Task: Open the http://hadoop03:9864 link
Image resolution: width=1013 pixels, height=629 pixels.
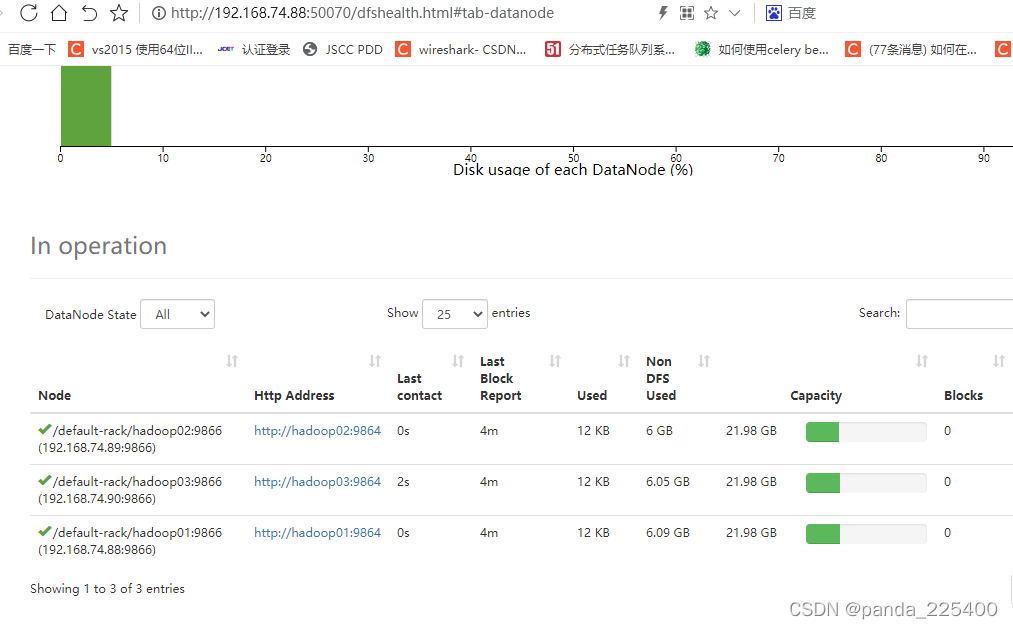Action: pyautogui.click(x=317, y=482)
